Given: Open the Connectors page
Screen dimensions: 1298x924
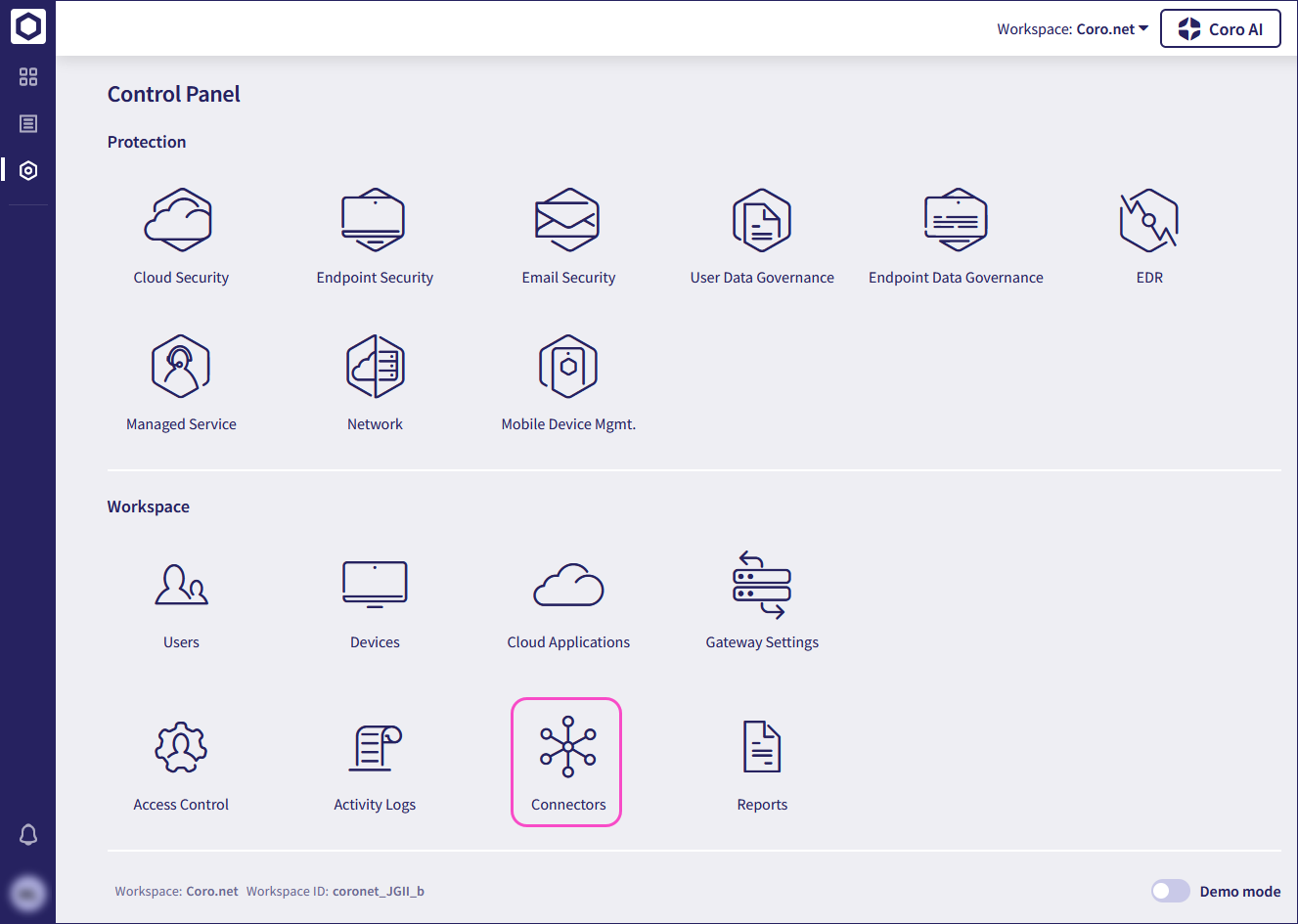Looking at the screenshot, I should tap(567, 761).
